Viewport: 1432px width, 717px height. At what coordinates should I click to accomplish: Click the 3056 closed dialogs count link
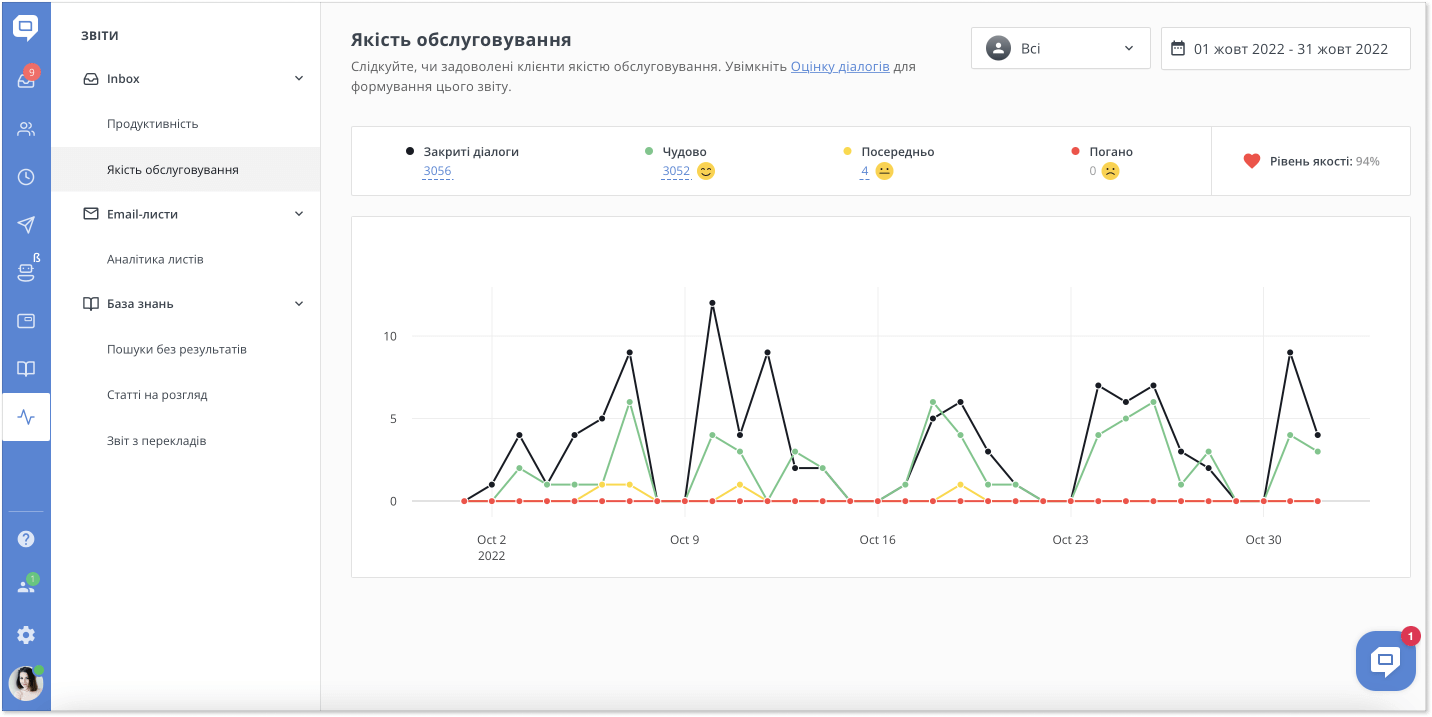click(x=437, y=171)
